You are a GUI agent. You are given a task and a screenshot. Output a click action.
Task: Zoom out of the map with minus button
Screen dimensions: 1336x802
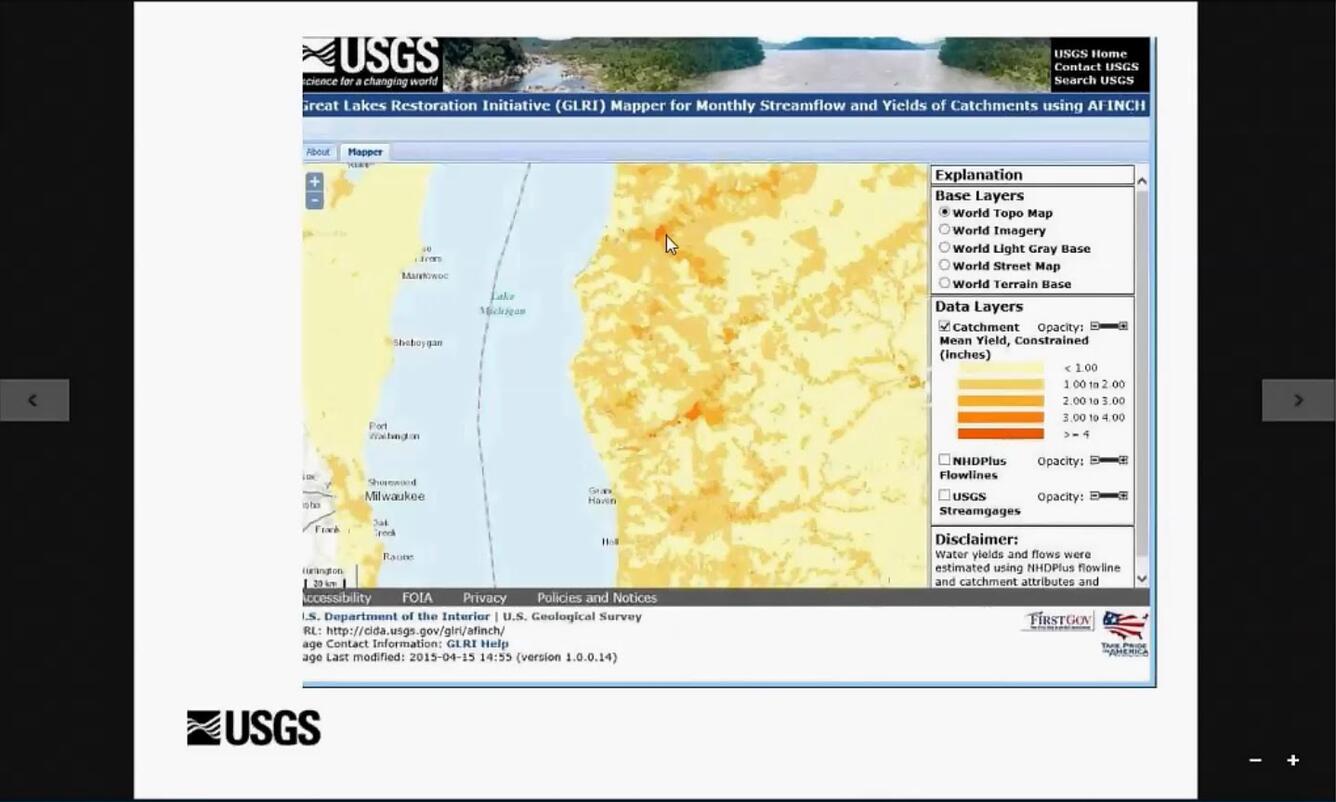pyautogui.click(x=314, y=200)
